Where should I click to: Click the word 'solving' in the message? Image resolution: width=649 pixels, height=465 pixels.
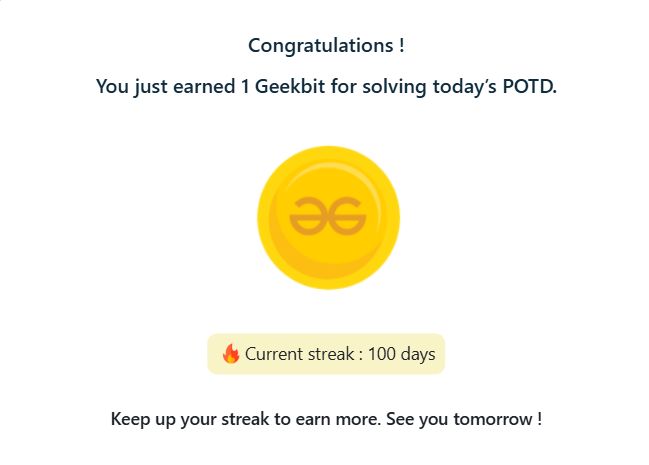[x=394, y=87]
